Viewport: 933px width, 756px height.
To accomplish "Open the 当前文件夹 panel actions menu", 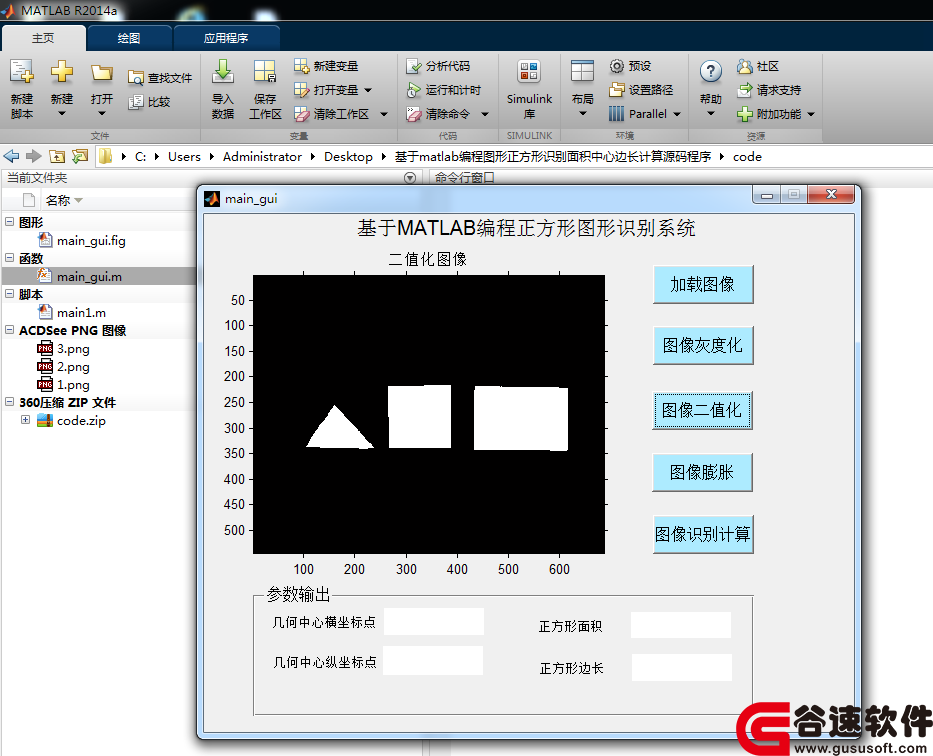I will pos(409,178).
